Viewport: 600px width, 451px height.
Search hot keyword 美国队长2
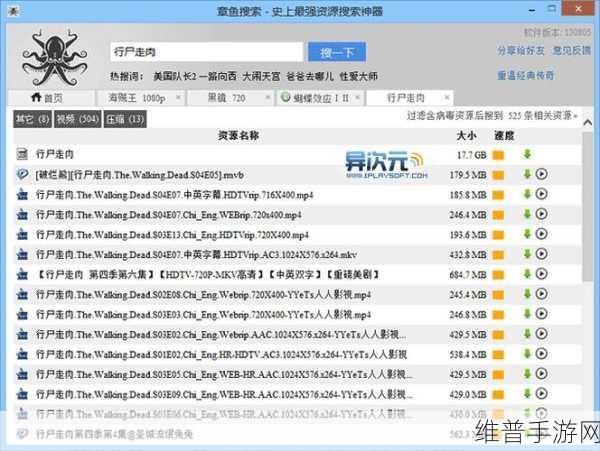(x=175, y=76)
